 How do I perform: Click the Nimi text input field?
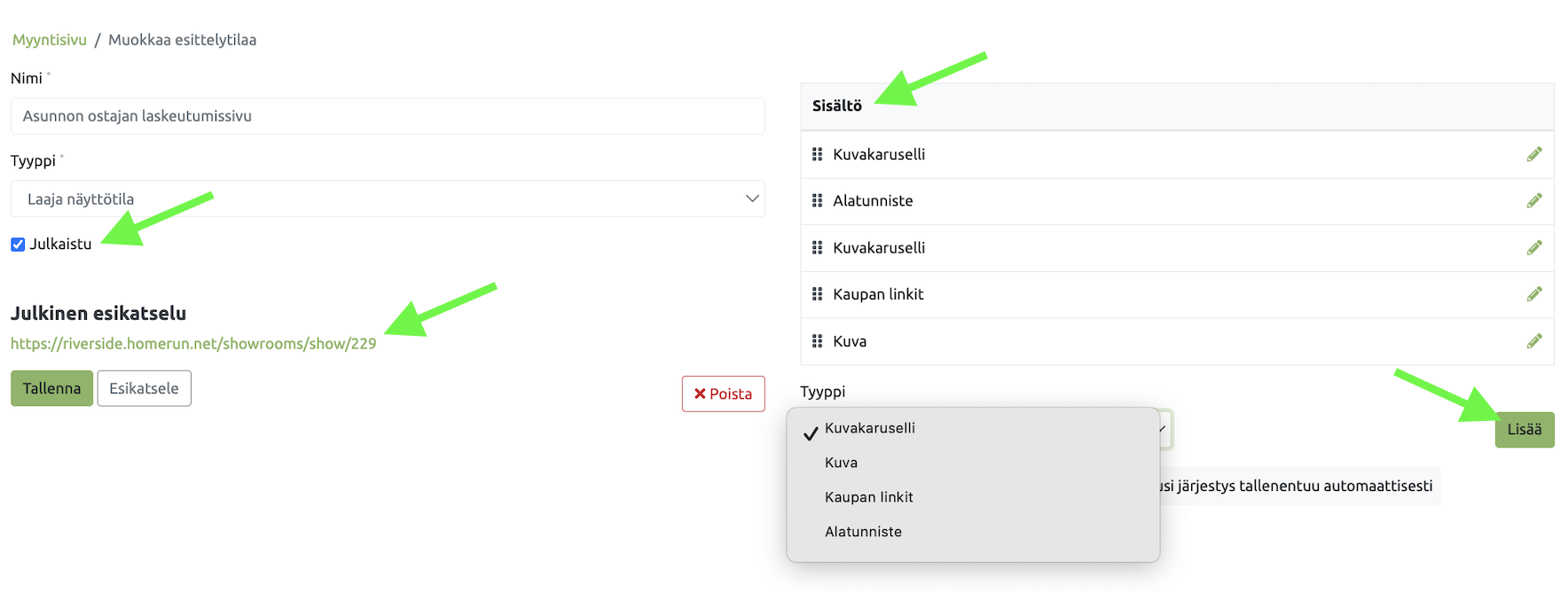pyautogui.click(x=388, y=116)
